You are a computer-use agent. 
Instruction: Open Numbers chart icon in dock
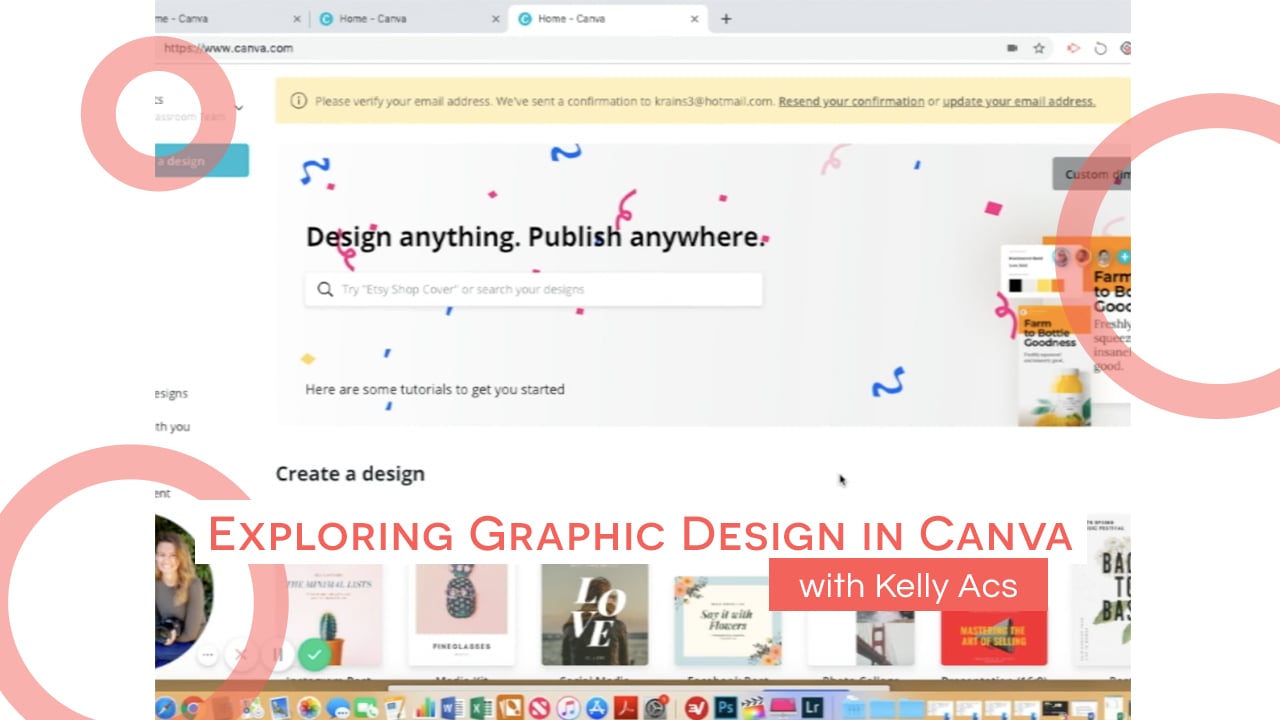[x=425, y=708]
